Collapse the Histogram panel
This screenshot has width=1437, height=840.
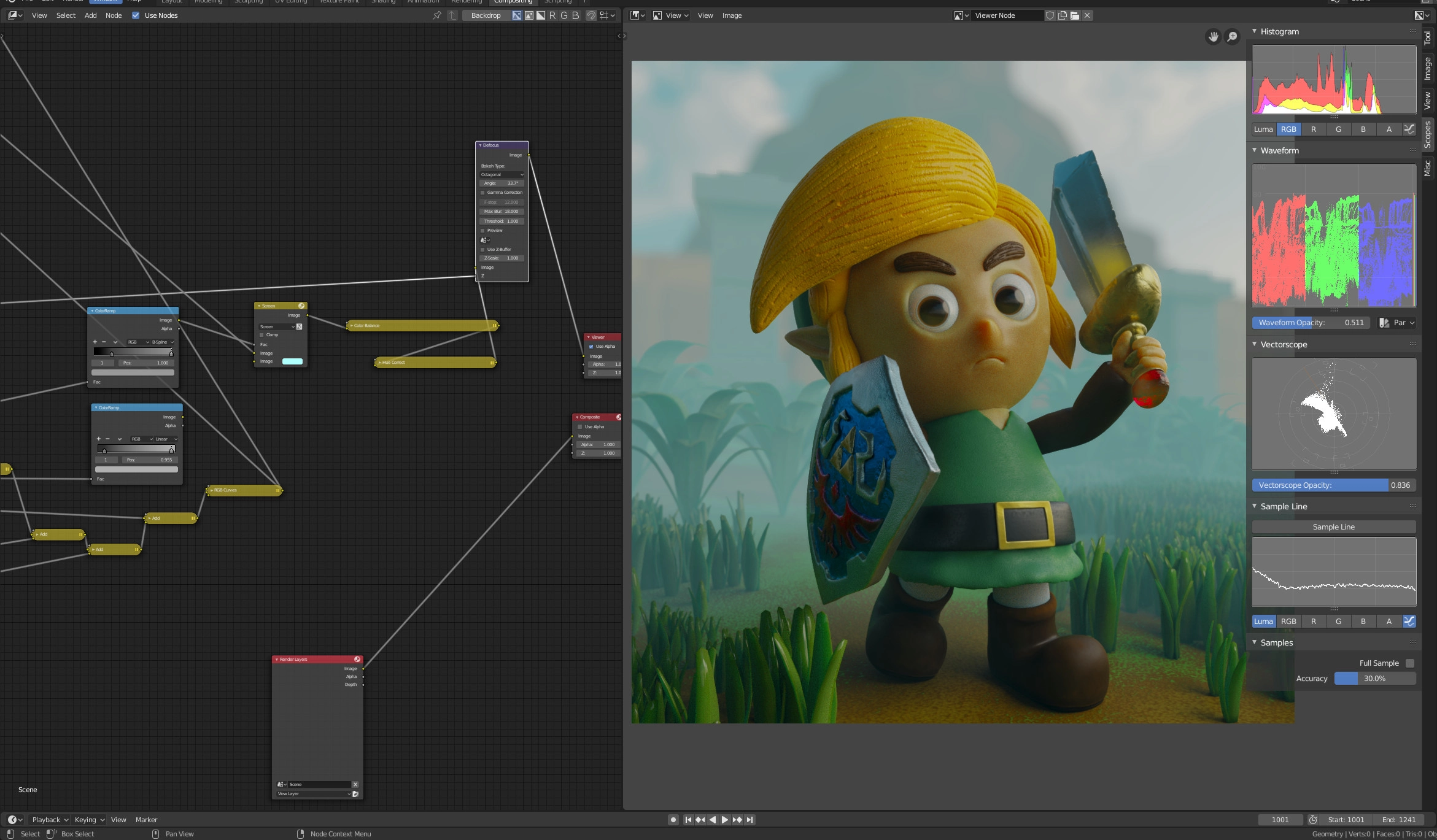click(x=1255, y=31)
